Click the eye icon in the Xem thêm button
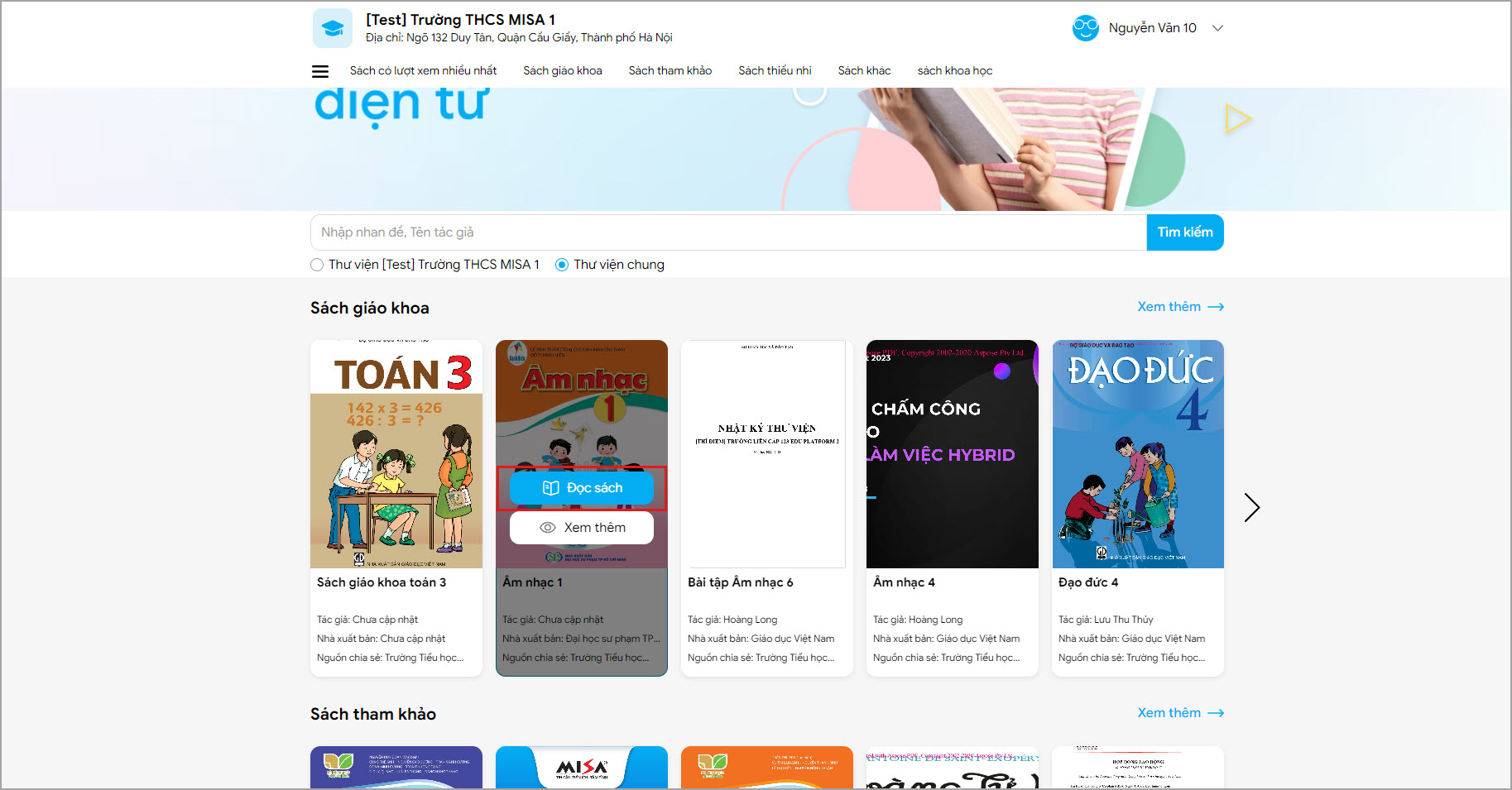The height and width of the screenshot is (790, 1512). [x=547, y=528]
